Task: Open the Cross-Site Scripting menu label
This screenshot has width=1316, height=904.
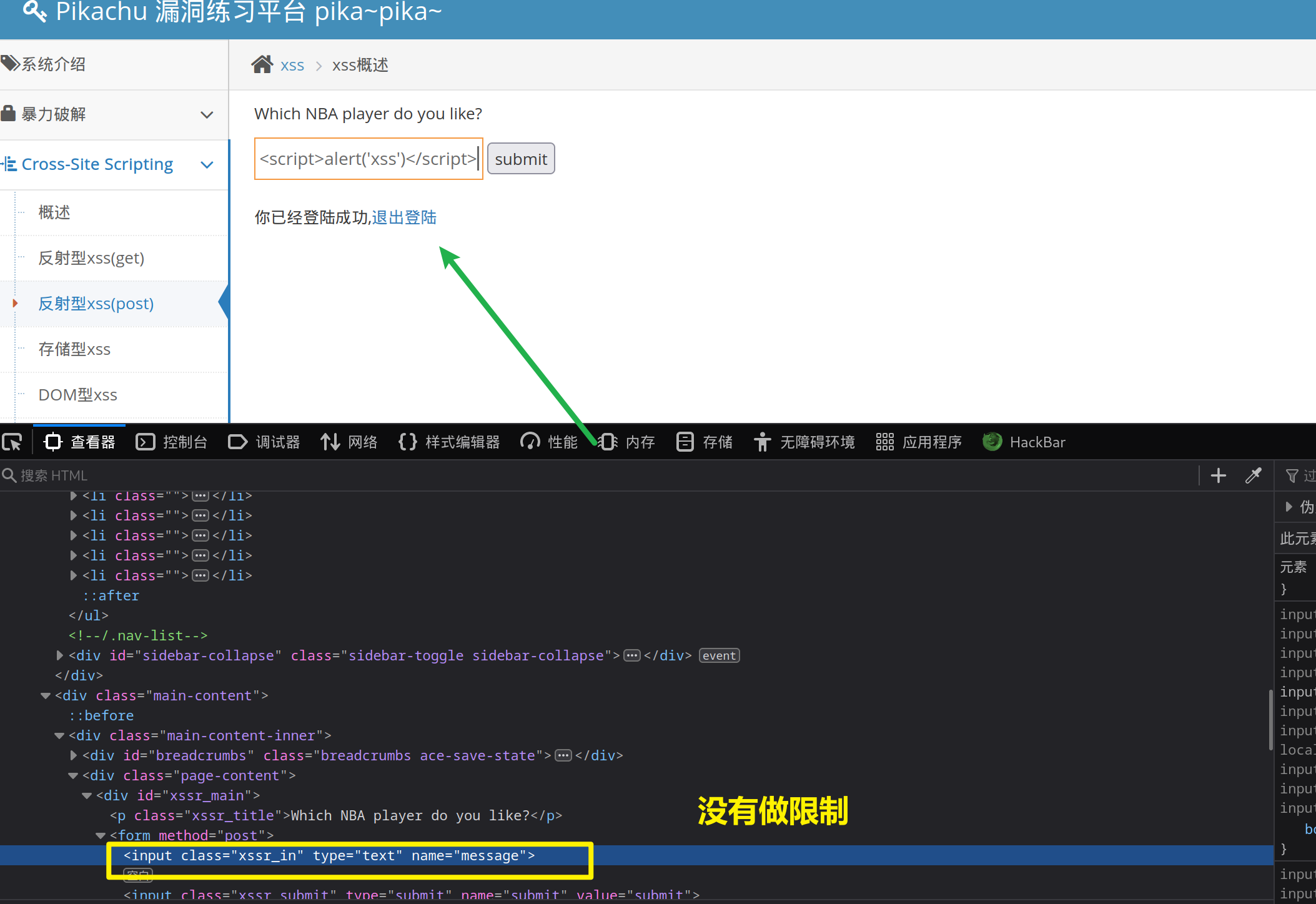Action: (97, 164)
